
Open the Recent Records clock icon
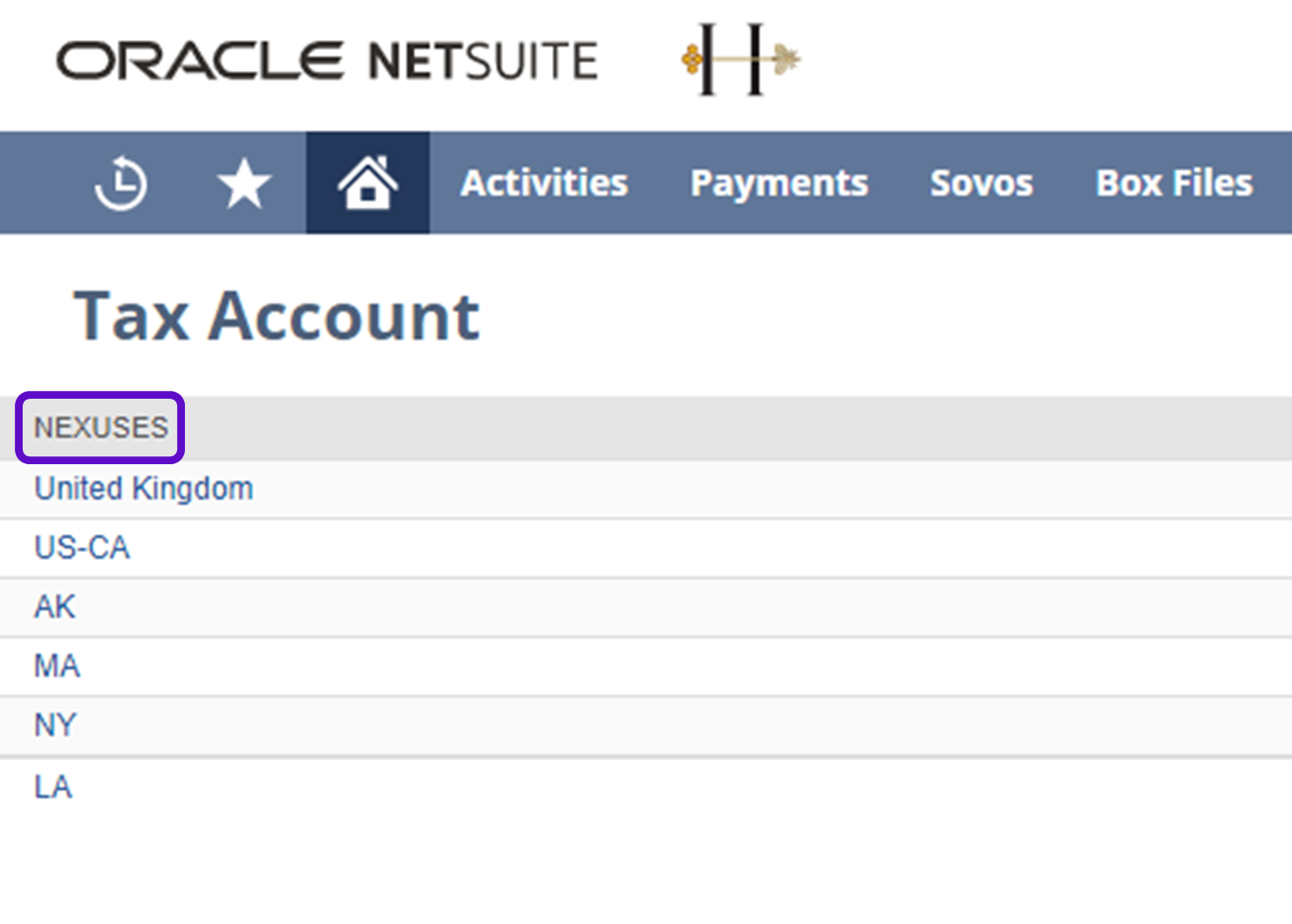(x=120, y=183)
